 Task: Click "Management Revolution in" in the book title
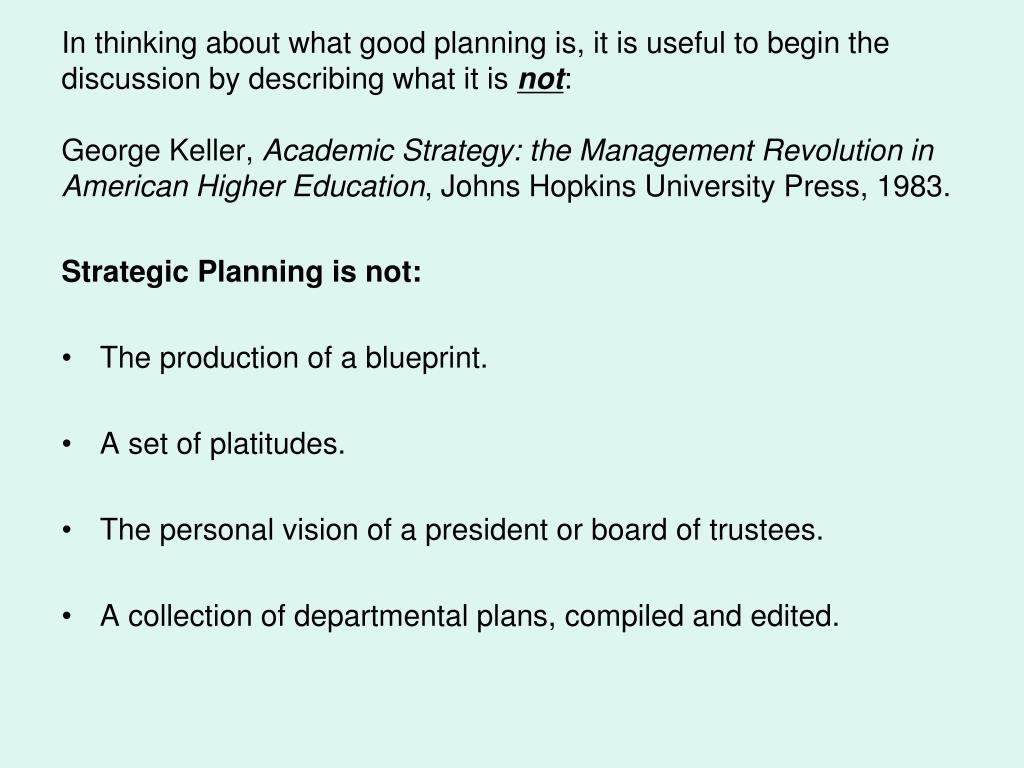pyautogui.click(x=757, y=151)
